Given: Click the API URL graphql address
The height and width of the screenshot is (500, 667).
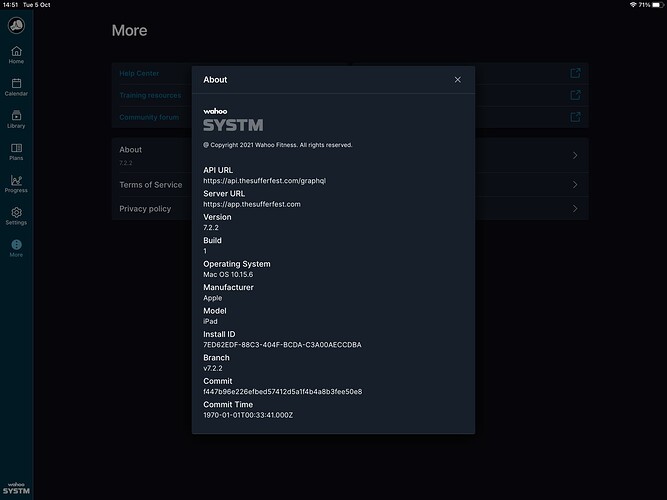Looking at the screenshot, I should (x=265, y=180).
